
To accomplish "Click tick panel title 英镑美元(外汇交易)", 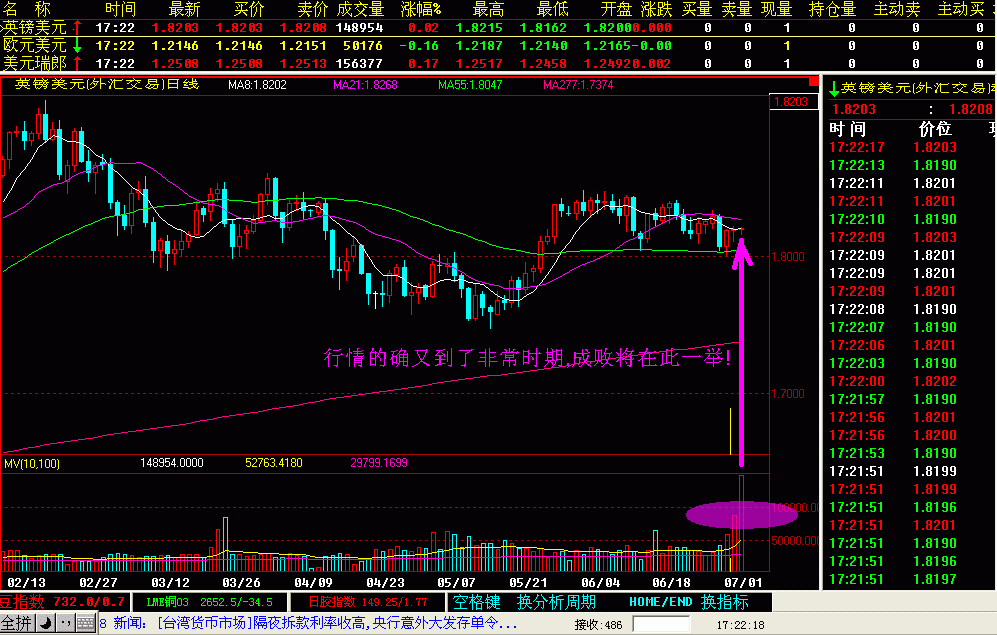I will 918,88.
